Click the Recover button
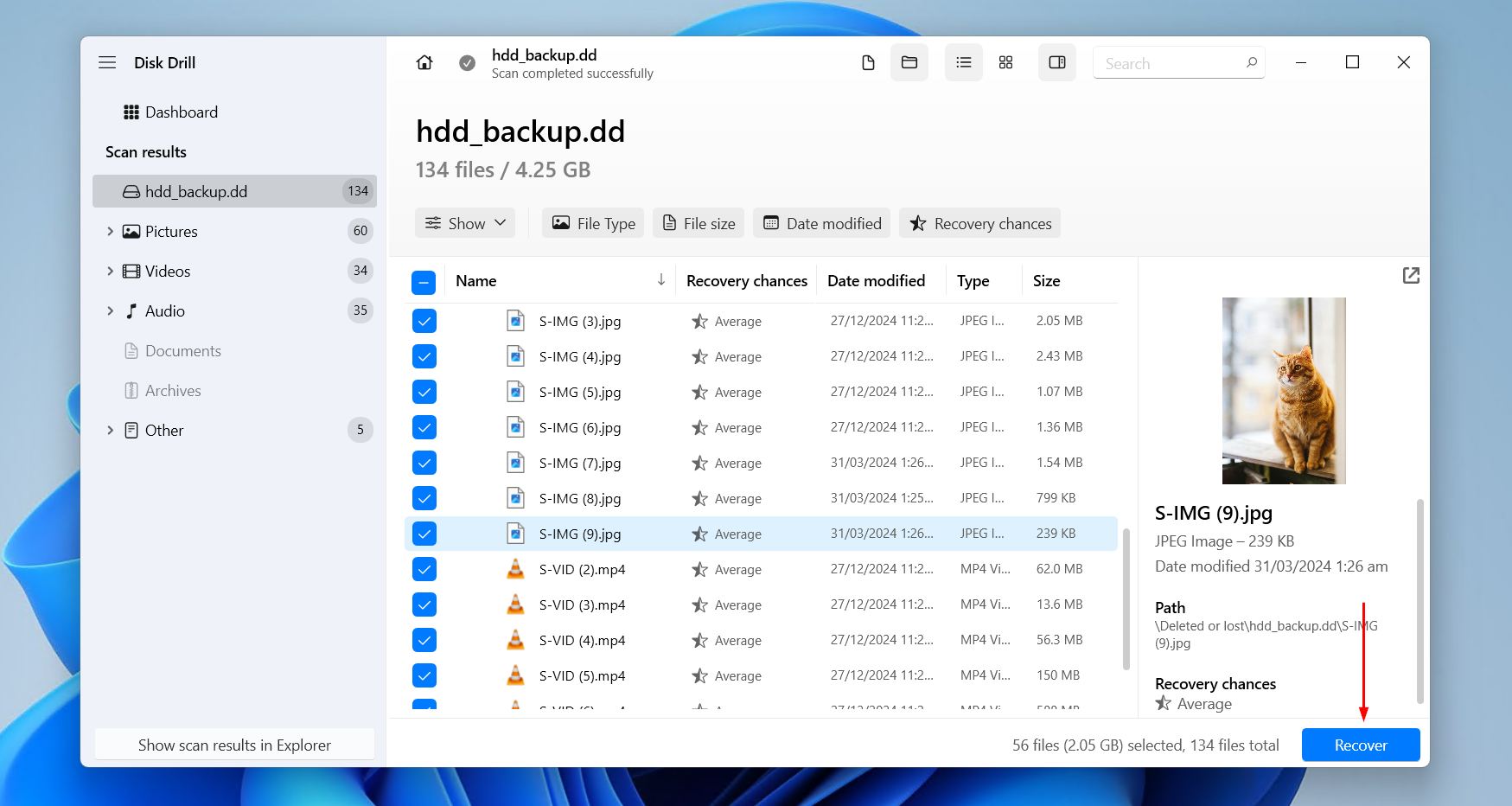This screenshot has height=806, width=1512. click(x=1359, y=745)
